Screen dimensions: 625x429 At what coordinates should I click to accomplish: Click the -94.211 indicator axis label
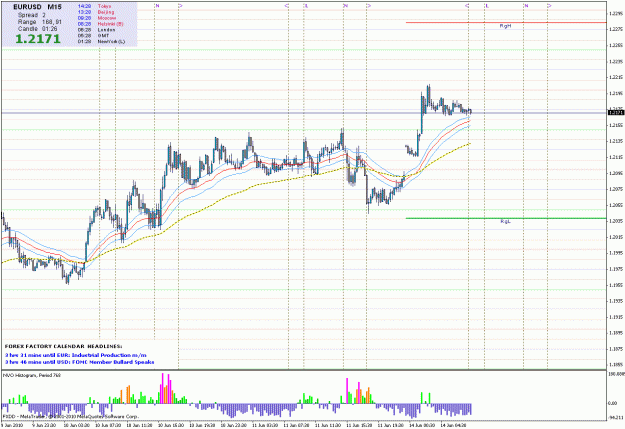click(x=616, y=418)
